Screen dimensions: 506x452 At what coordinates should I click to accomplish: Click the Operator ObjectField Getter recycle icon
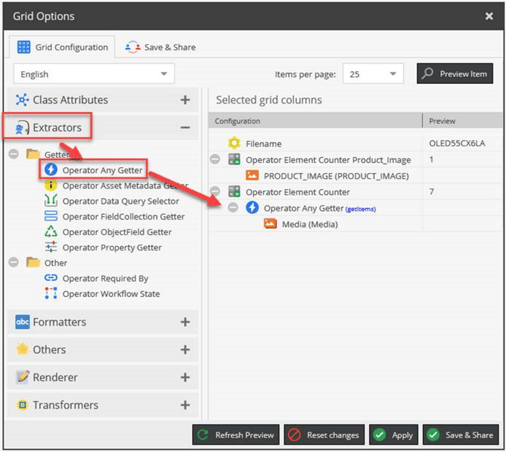(x=51, y=231)
